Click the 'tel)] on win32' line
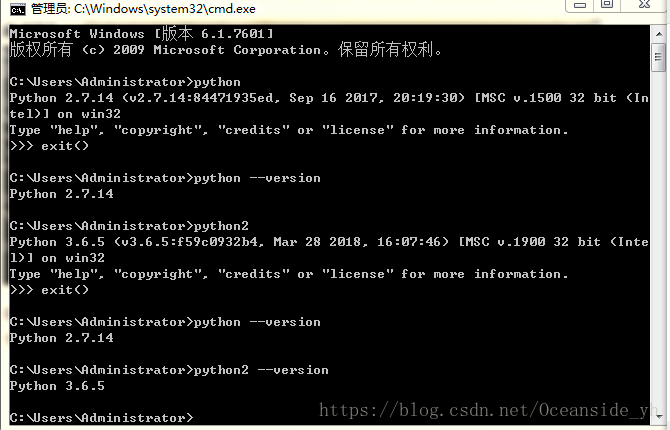 (x=65, y=114)
